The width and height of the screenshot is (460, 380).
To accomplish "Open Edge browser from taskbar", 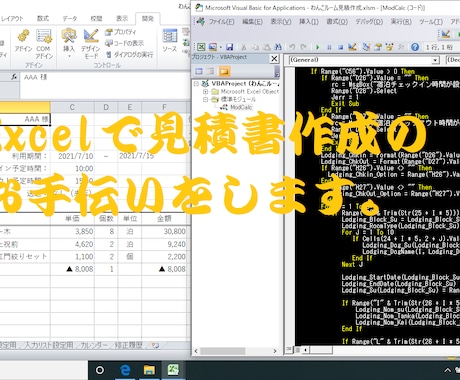I will coord(125,370).
